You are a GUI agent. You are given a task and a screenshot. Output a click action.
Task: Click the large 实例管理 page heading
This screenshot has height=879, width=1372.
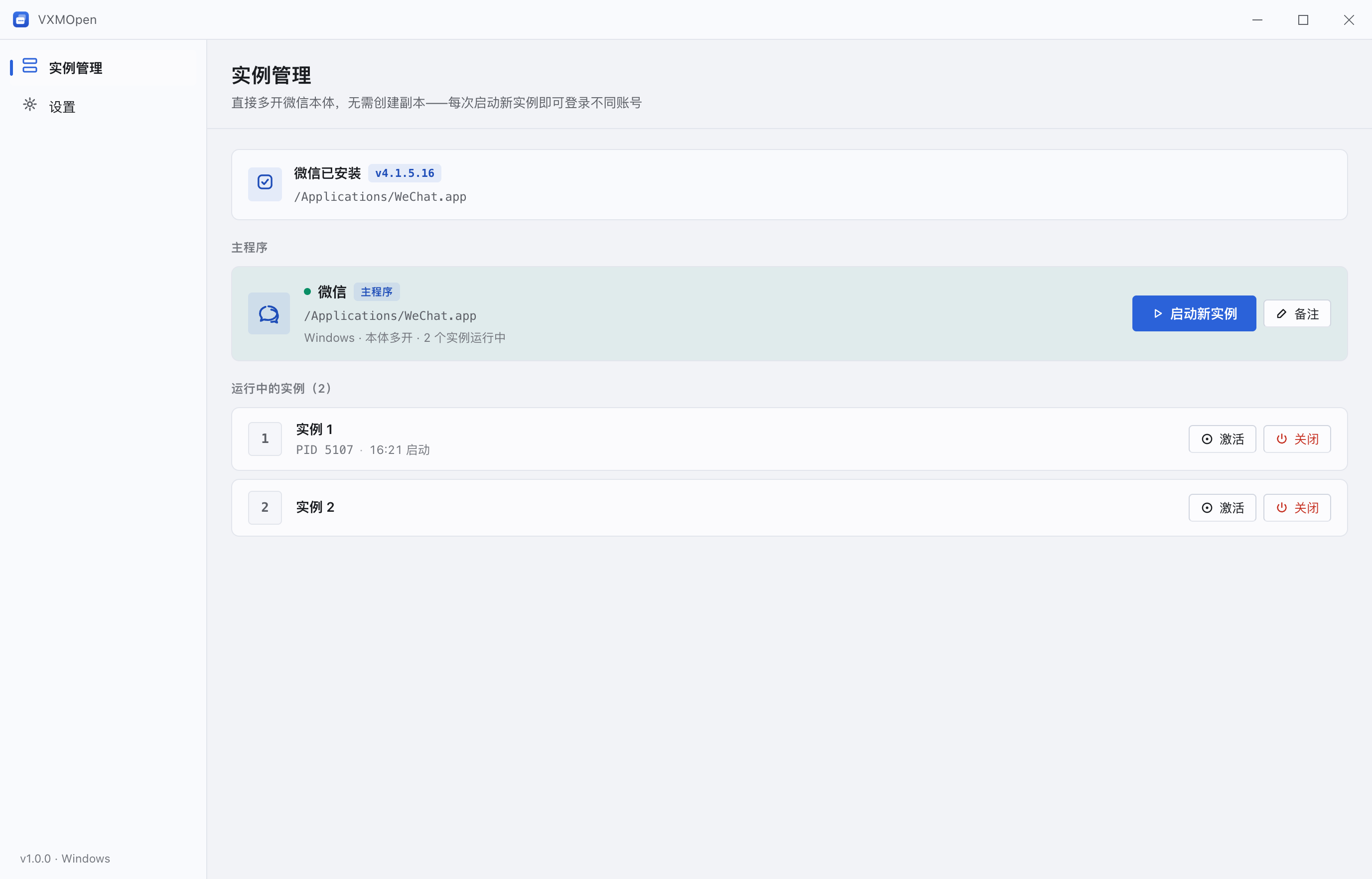[271, 75]
